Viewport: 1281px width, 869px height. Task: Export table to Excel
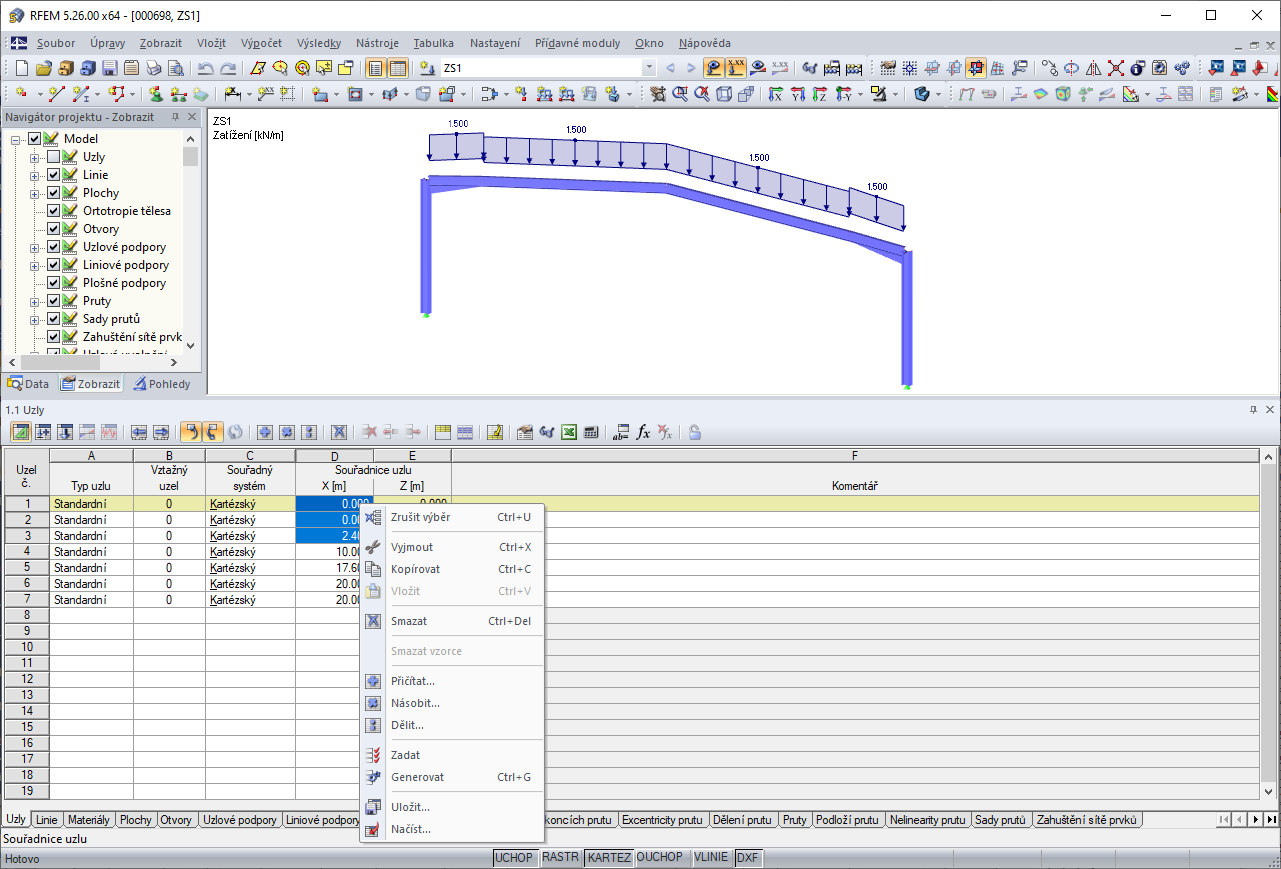coord(569,432)
